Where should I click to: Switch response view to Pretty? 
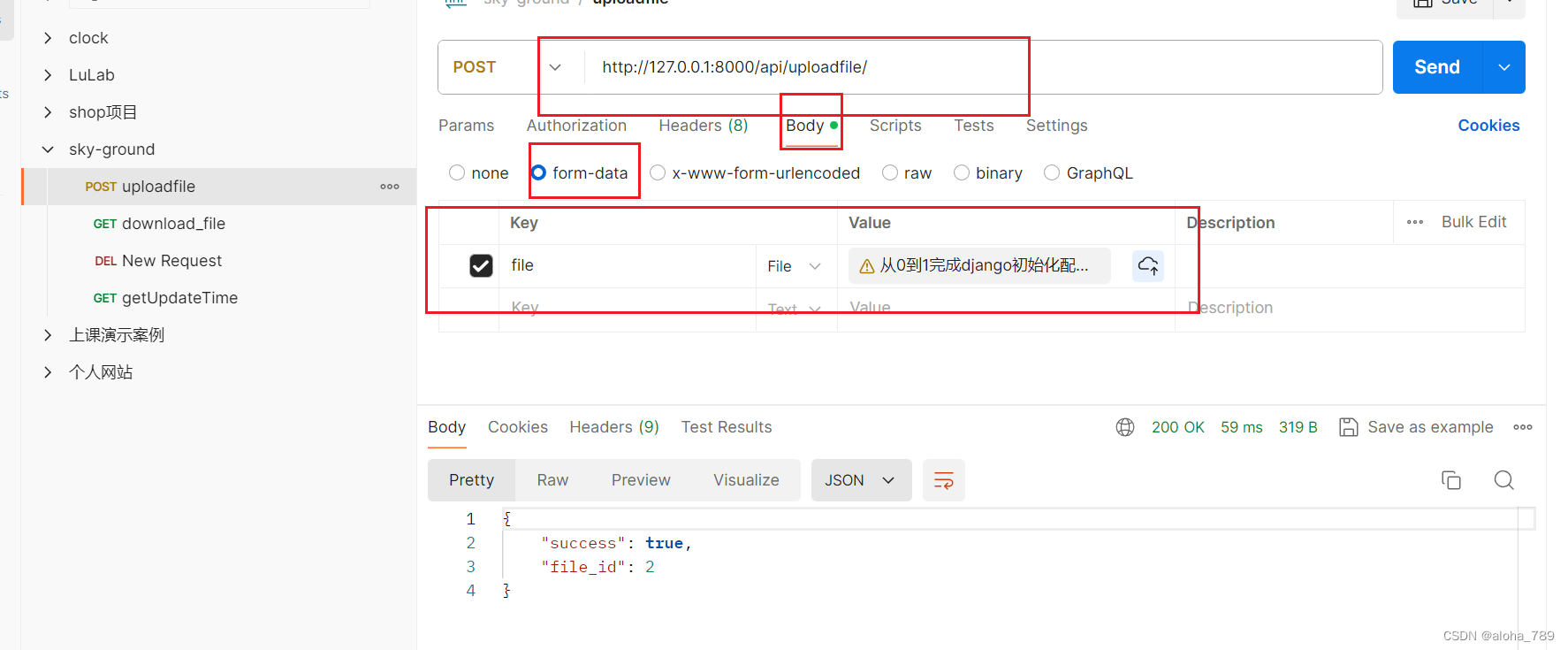(471, 480)
